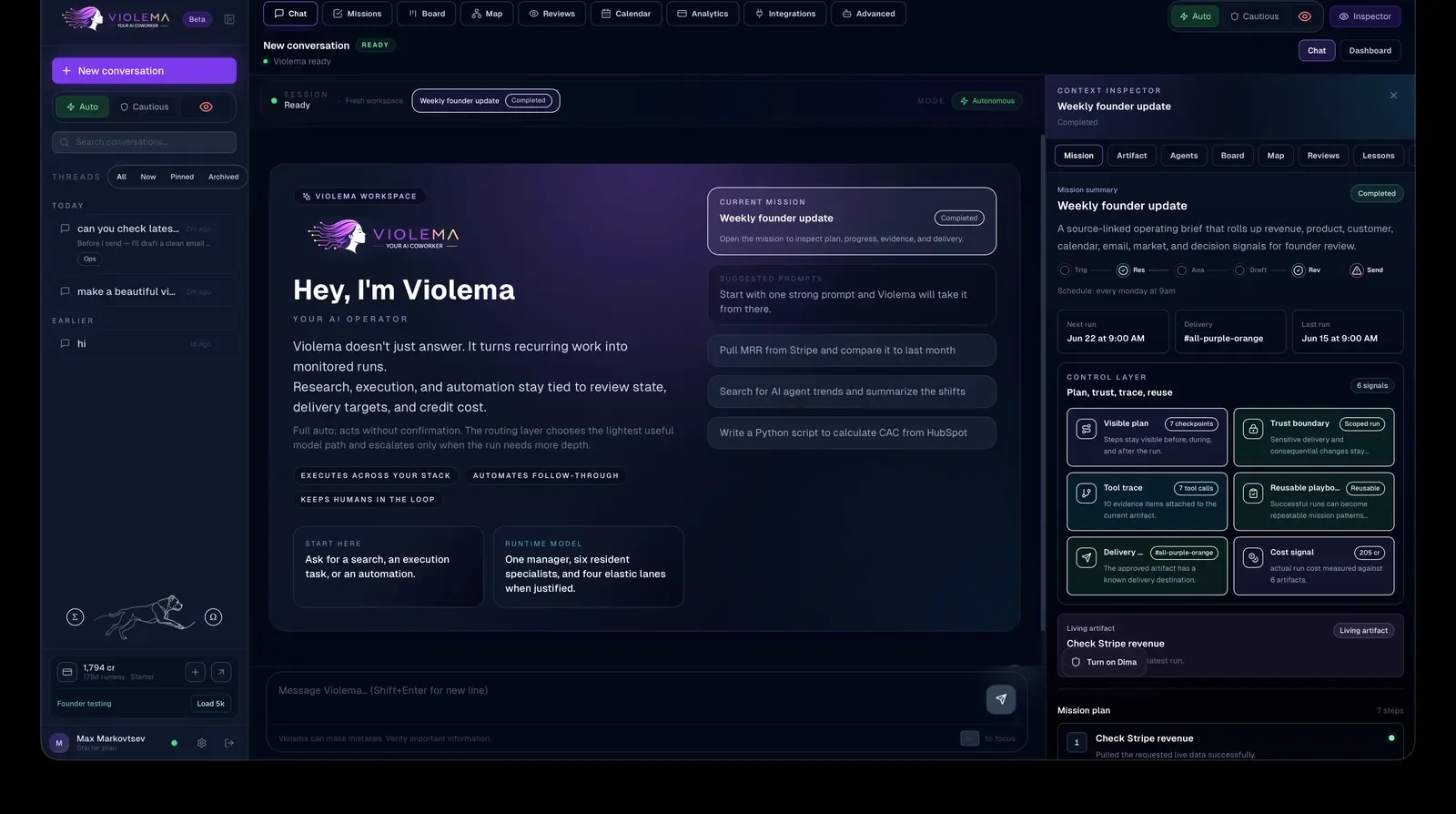This screenshot has height=814, width=1456.
Task: Open the Calendar tab
Action: click(x=625, y=14)
